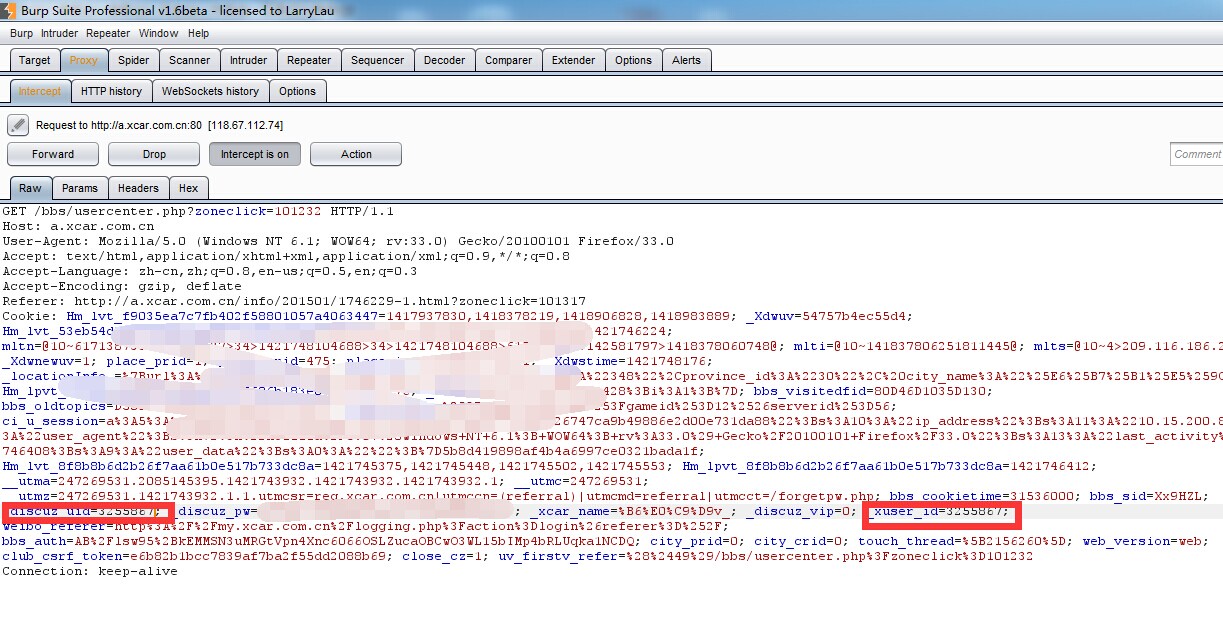Forward the intercepted request
Screen dimensions: 1223x642
pos(53,154)
